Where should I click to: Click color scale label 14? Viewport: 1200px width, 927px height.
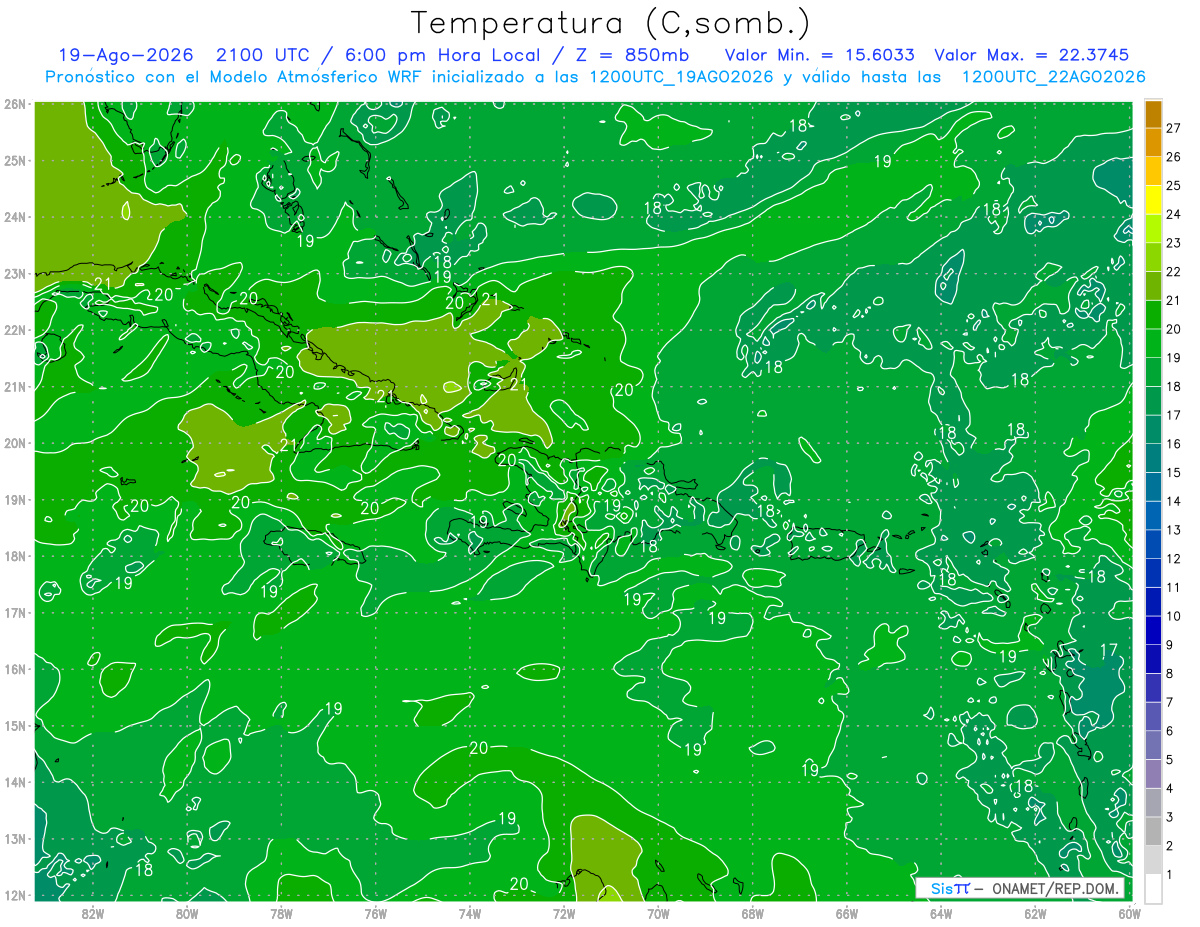pos(1173,501)
